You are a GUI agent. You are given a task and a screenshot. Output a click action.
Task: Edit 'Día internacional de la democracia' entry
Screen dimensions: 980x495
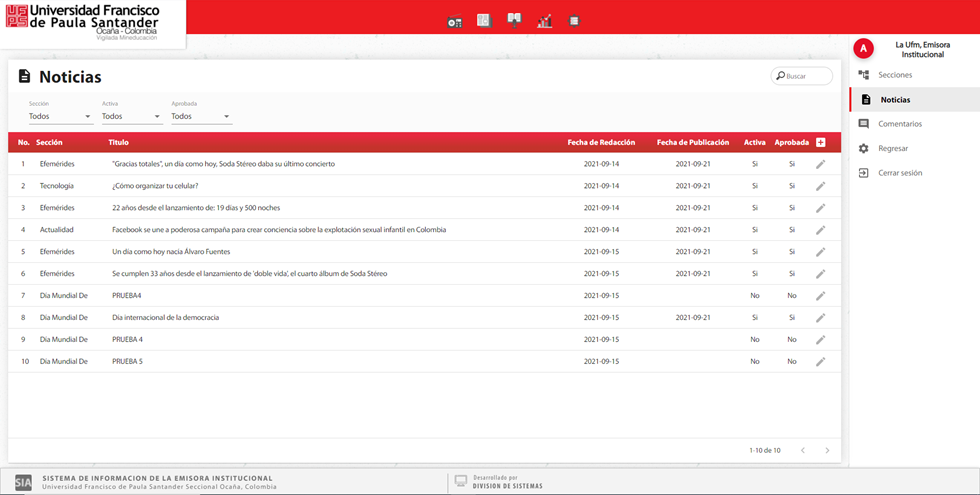pos(821,318)
